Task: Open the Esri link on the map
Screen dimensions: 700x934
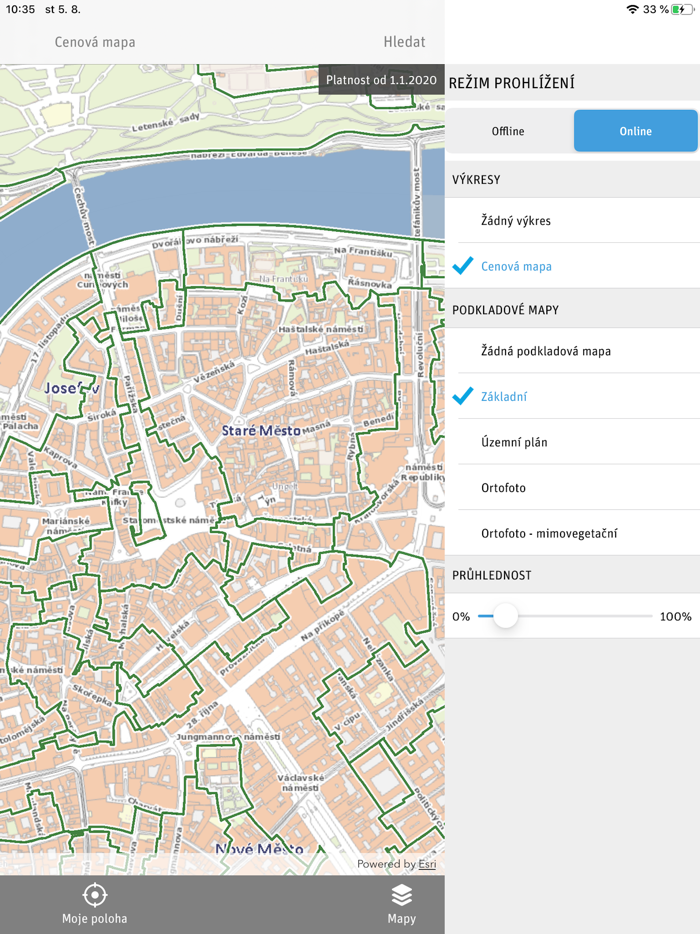Action: point(427,864)
